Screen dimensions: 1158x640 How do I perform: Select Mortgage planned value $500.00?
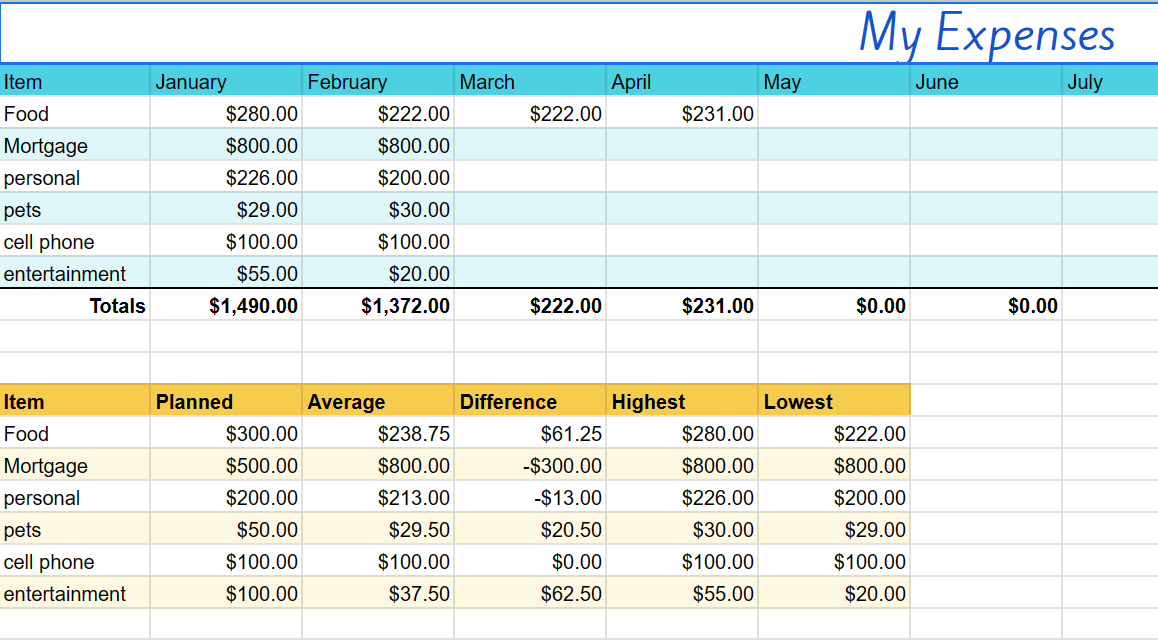[226, 465]
